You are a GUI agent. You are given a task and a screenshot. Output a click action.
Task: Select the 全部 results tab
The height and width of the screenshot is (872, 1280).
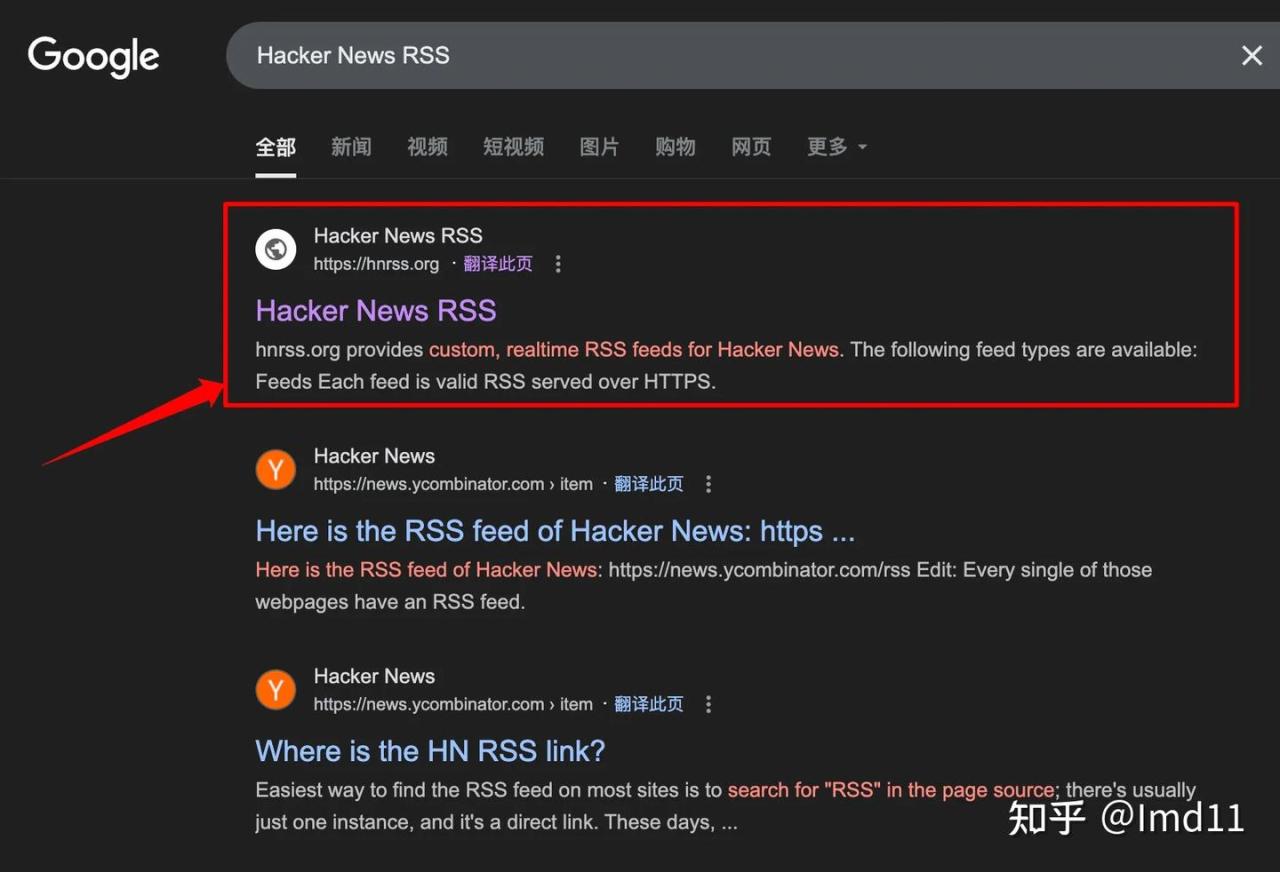pos(275,147)
